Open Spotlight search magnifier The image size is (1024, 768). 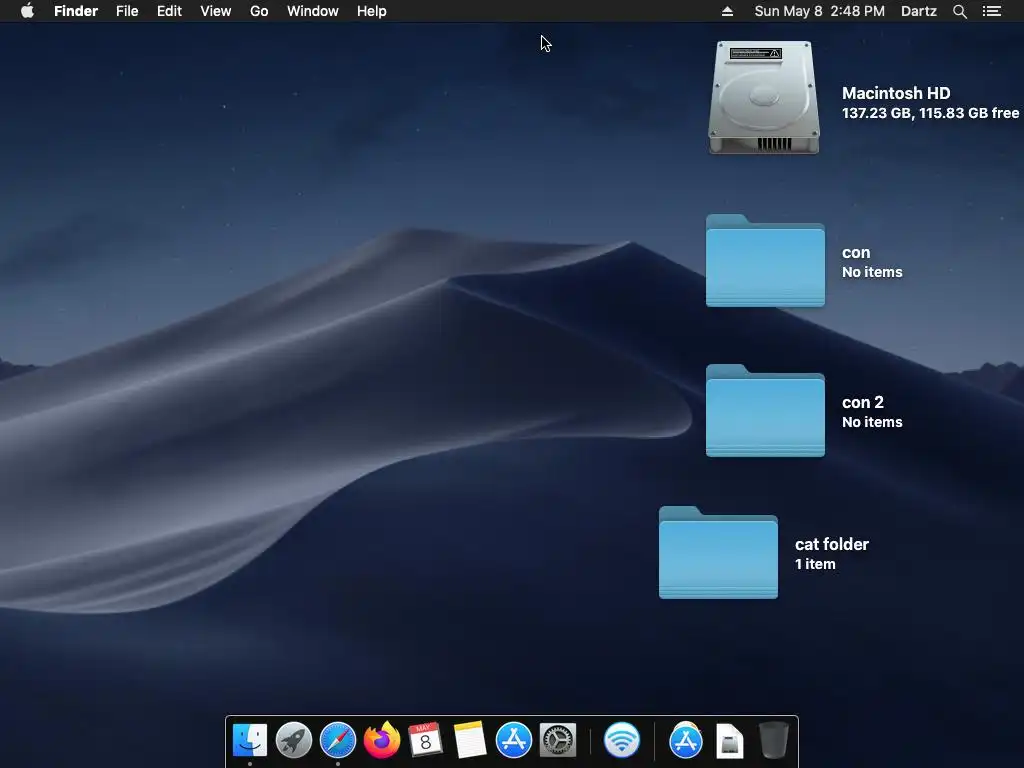tap(959, 11)
